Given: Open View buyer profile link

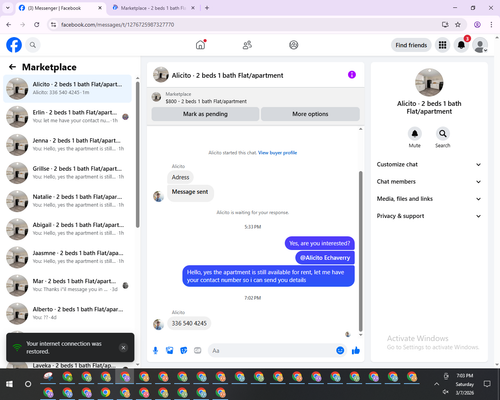Looking at the screenshot, I should pyautogui.click(x=277, y=153).
